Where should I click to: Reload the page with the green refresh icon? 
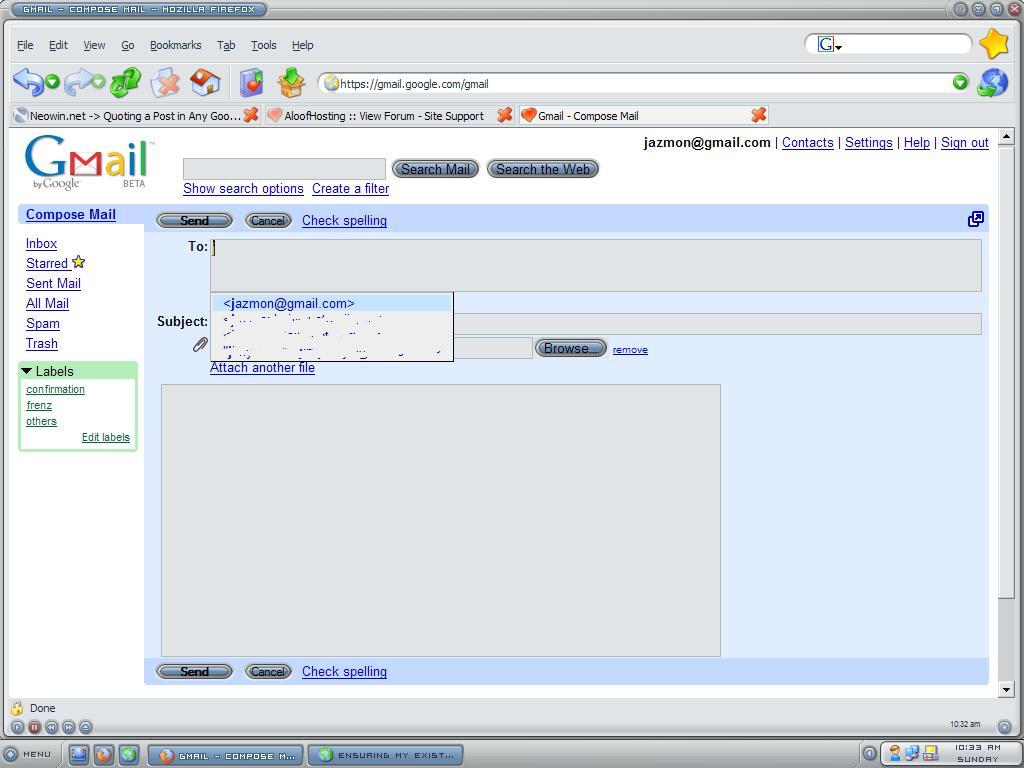click(x=125, y=83)
